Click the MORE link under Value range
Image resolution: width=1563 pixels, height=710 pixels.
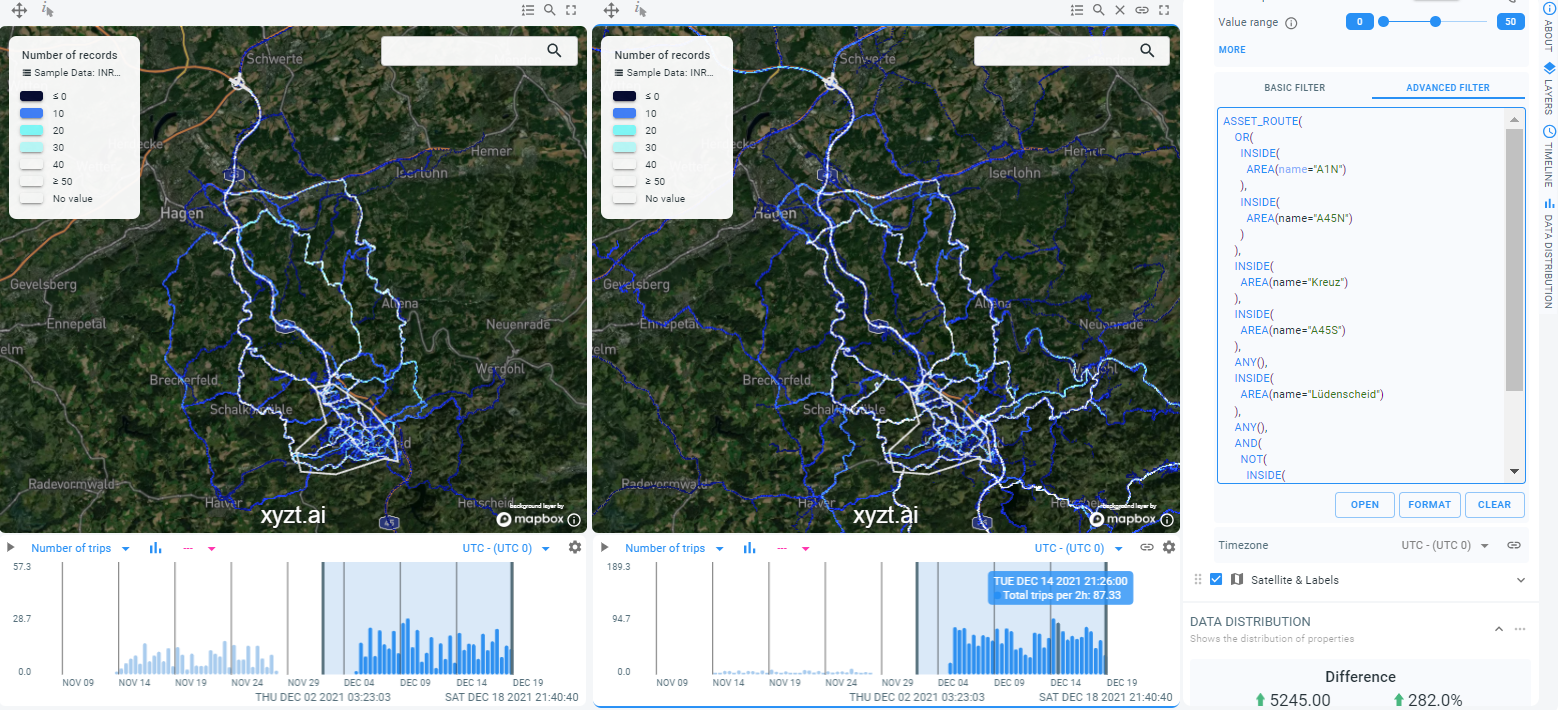tap(1231, 49)
